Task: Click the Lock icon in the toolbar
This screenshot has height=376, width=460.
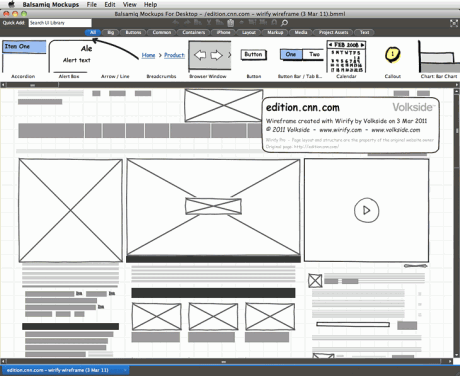Action: [274, 22]
